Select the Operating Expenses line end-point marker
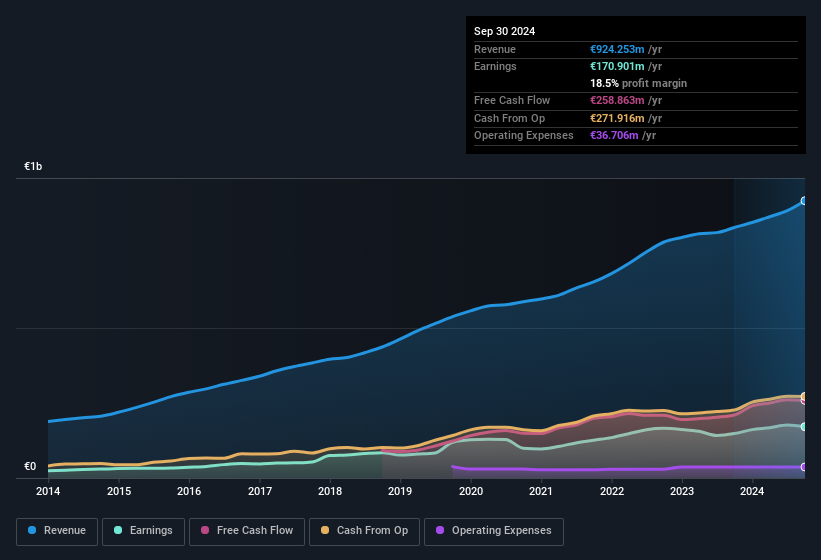 tap(804, 467)
